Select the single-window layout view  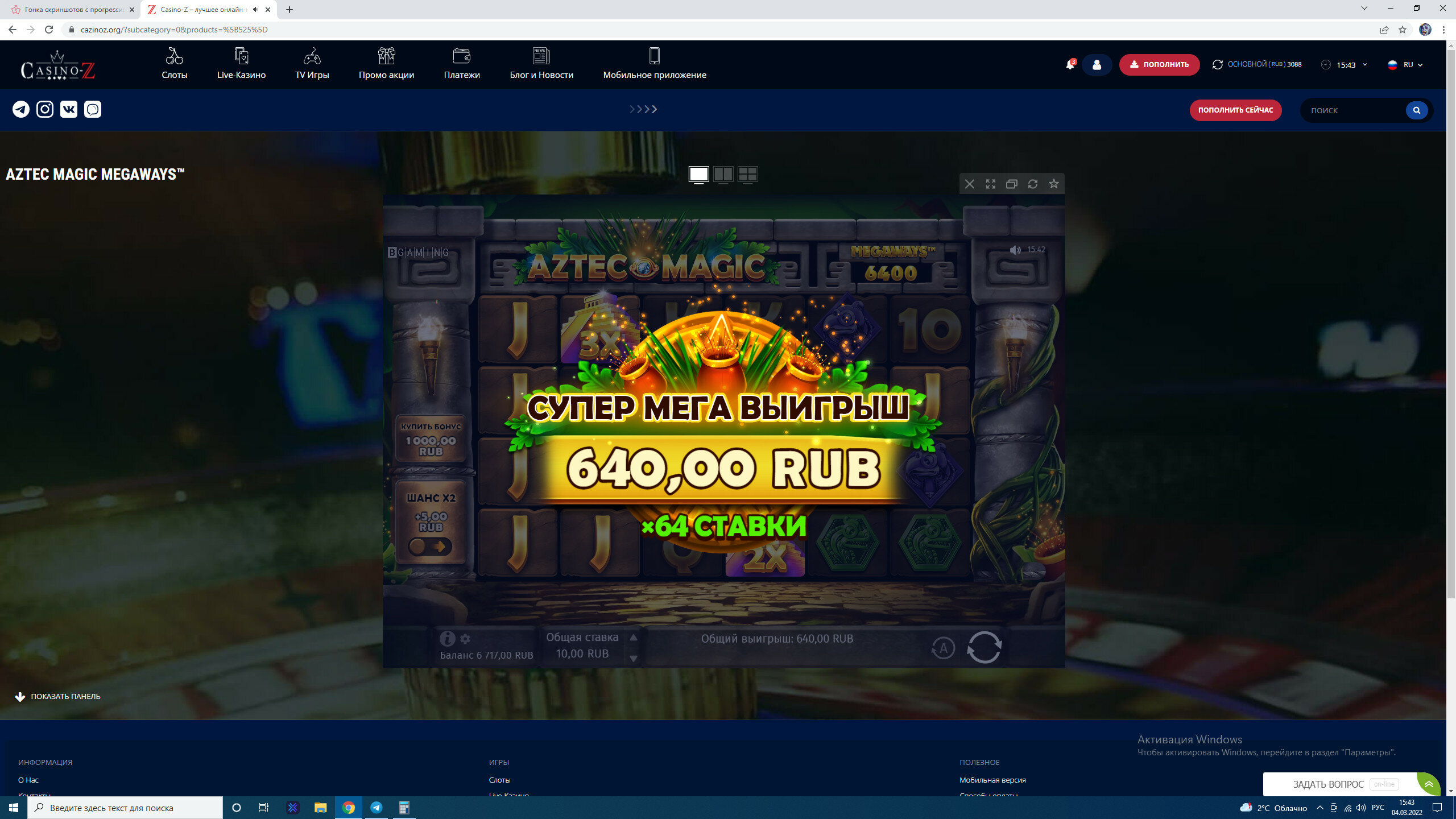pos(698,174)
